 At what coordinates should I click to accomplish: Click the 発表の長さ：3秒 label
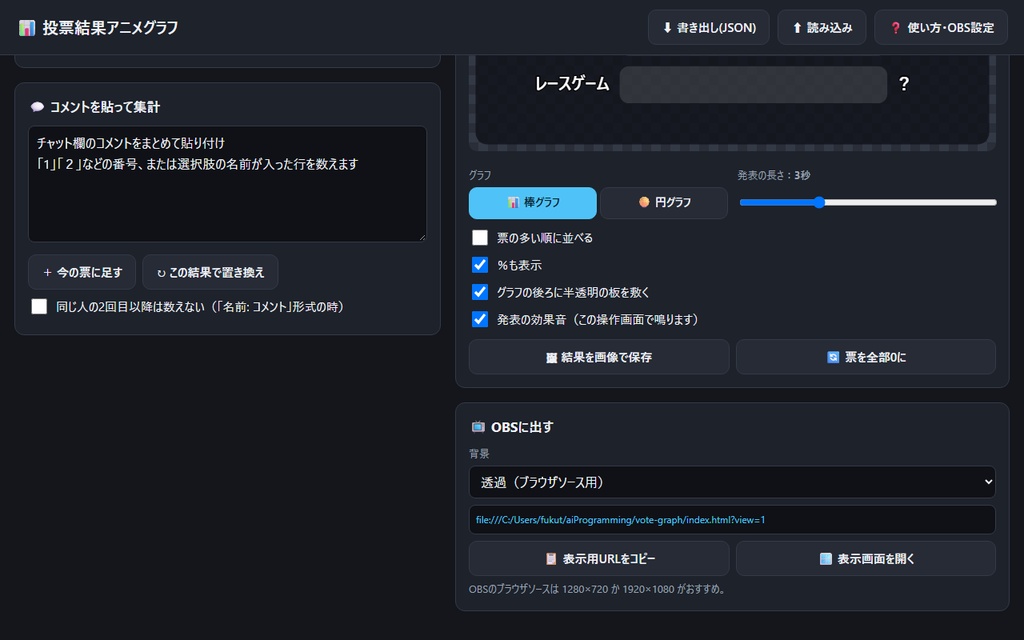coord(774,175)
